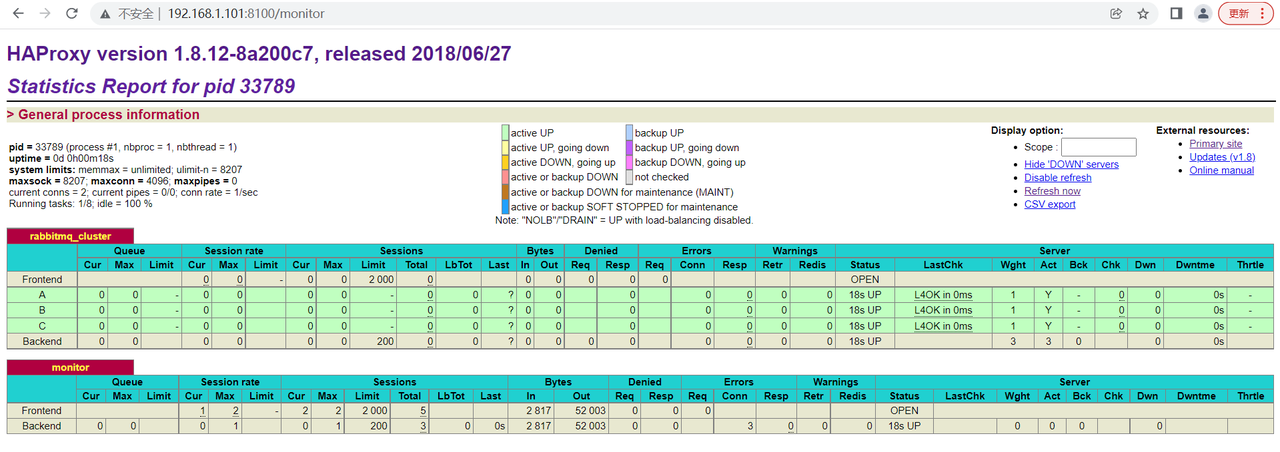This screenshot has height=452, width=1280.
Task: Open the Primary site link
Action: point(1215,144)
